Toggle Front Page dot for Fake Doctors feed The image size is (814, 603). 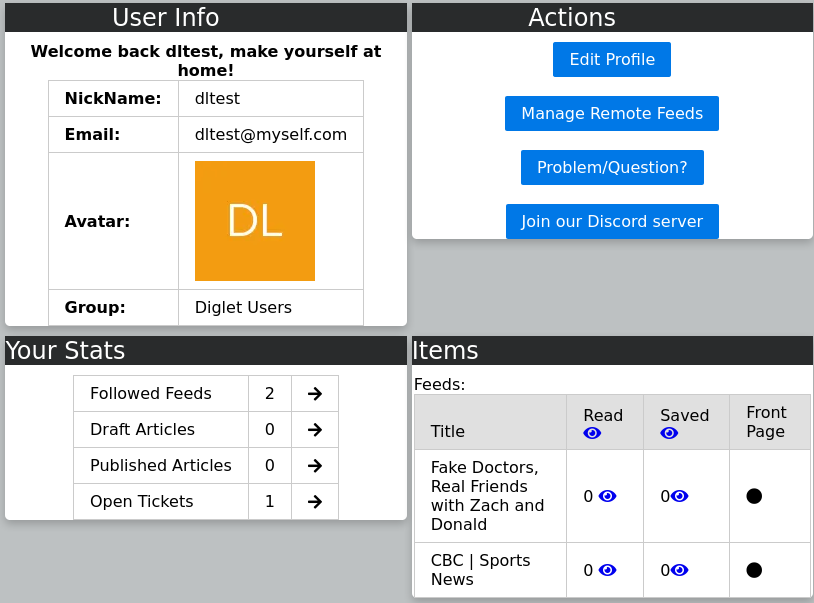click(x=754, y=496)
